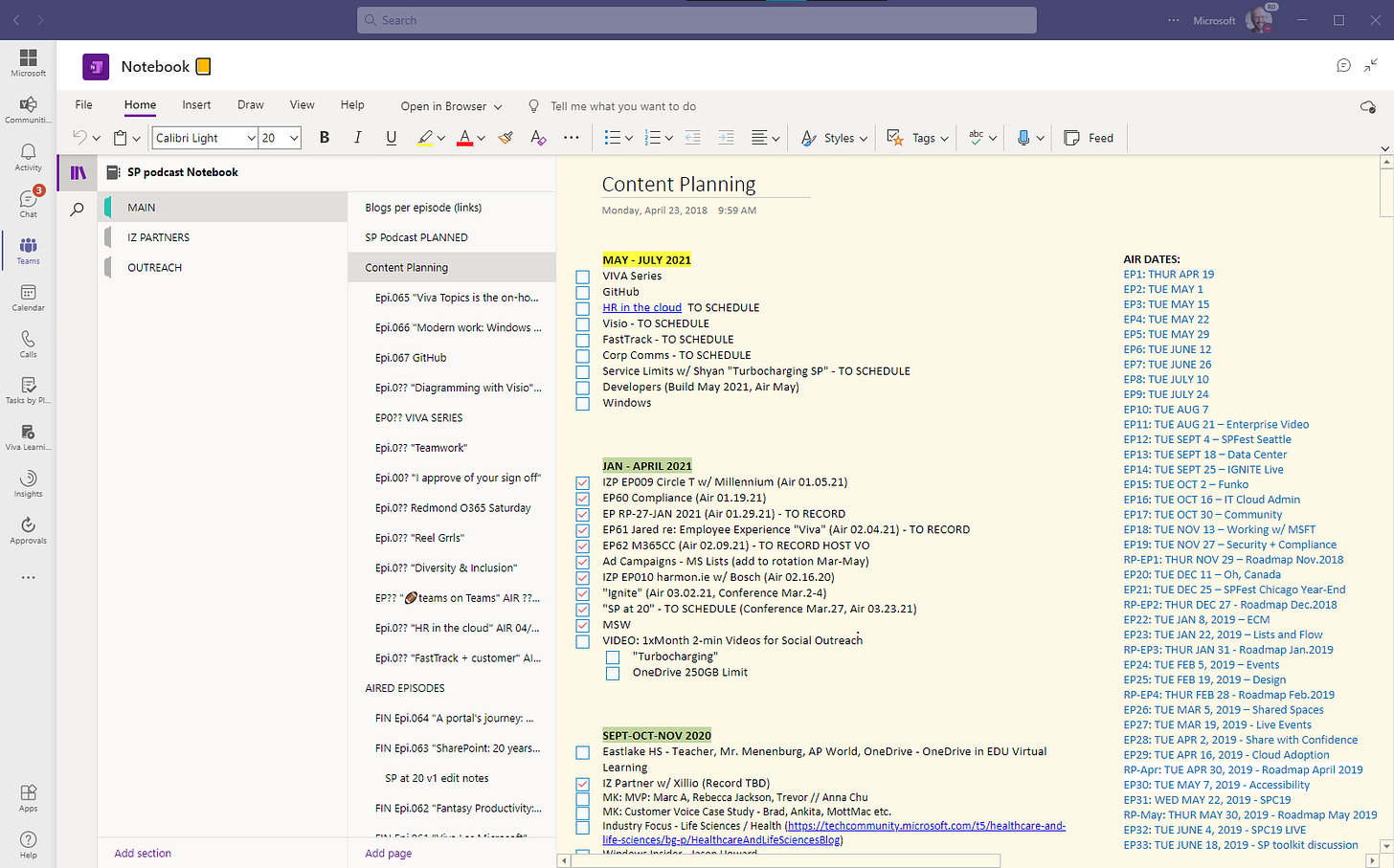Open the Feed panel
This screenshot has width=1394, height=868.
coord(1089,138)
